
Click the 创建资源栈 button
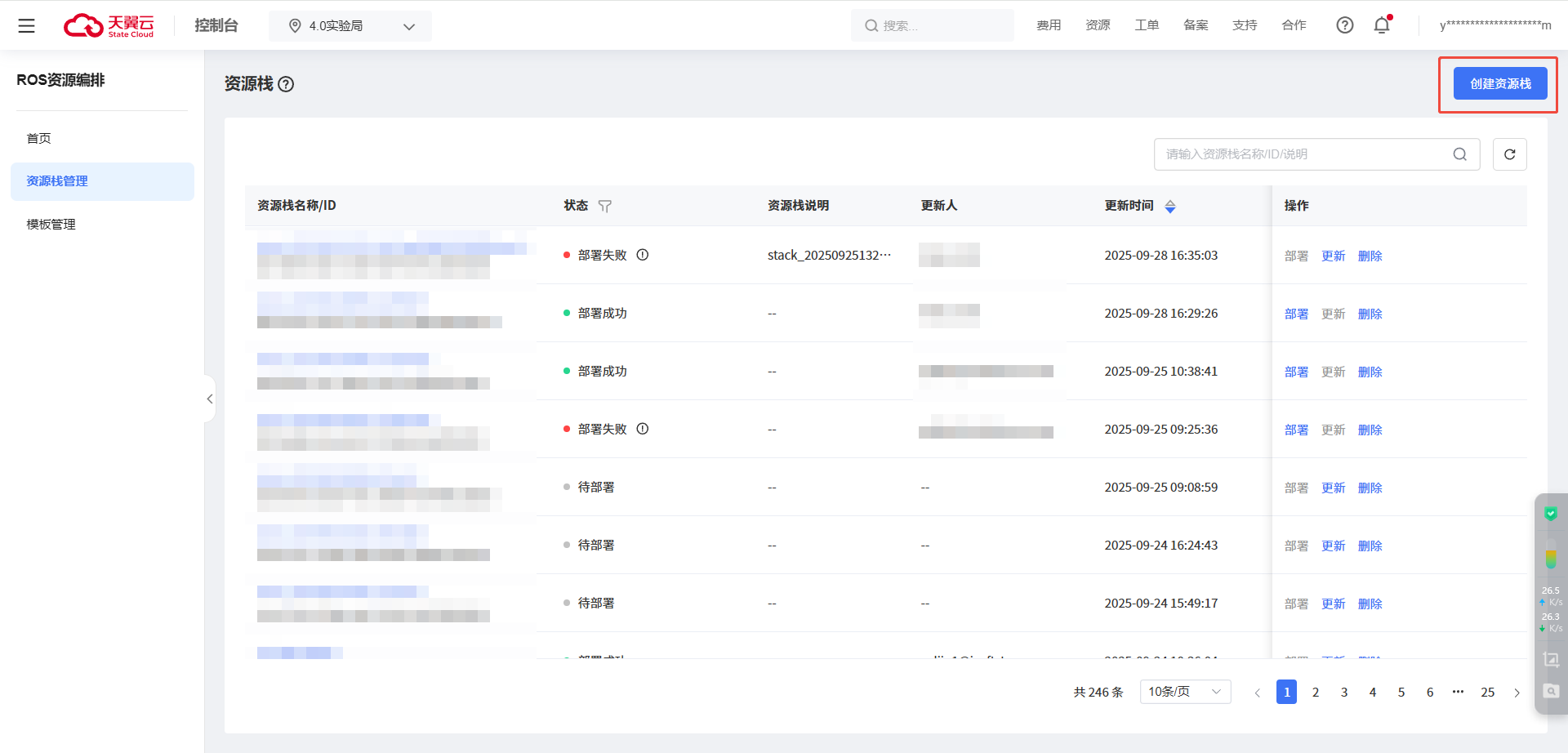[1499, 84]
